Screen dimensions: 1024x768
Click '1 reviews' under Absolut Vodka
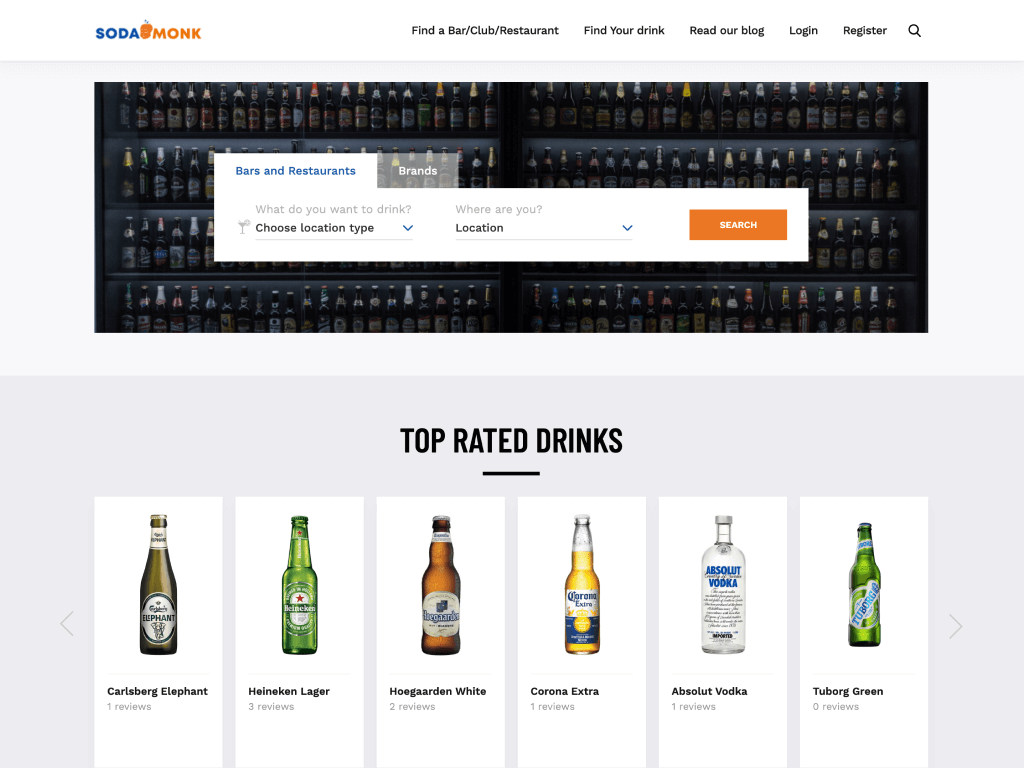(694, 707)
